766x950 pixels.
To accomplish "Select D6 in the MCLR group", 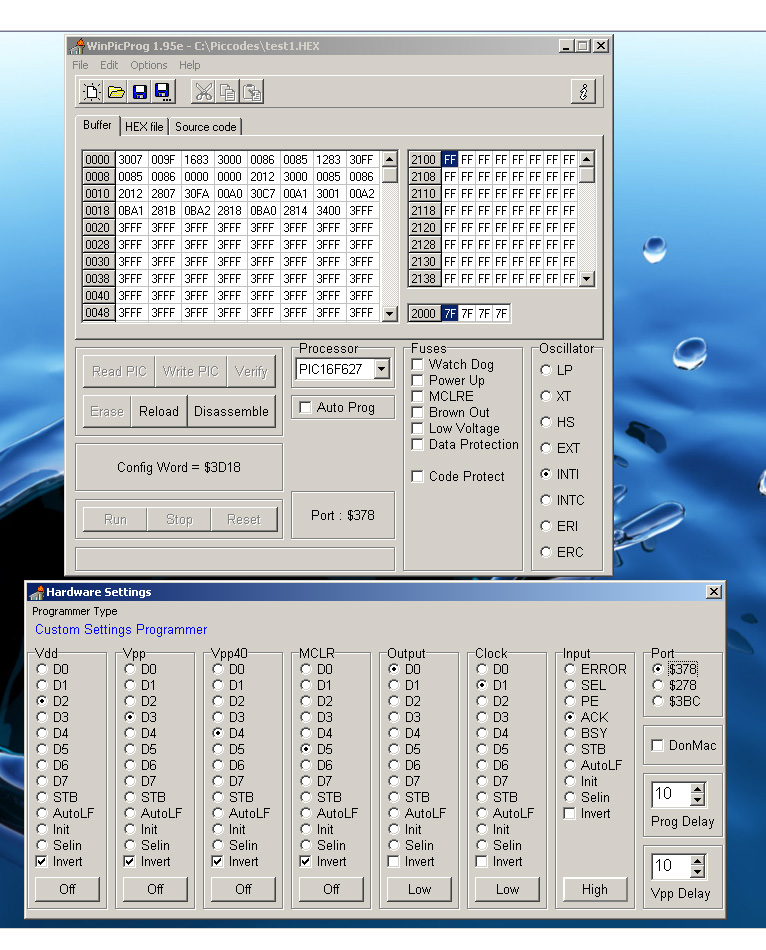I will (x=317, y=765).
